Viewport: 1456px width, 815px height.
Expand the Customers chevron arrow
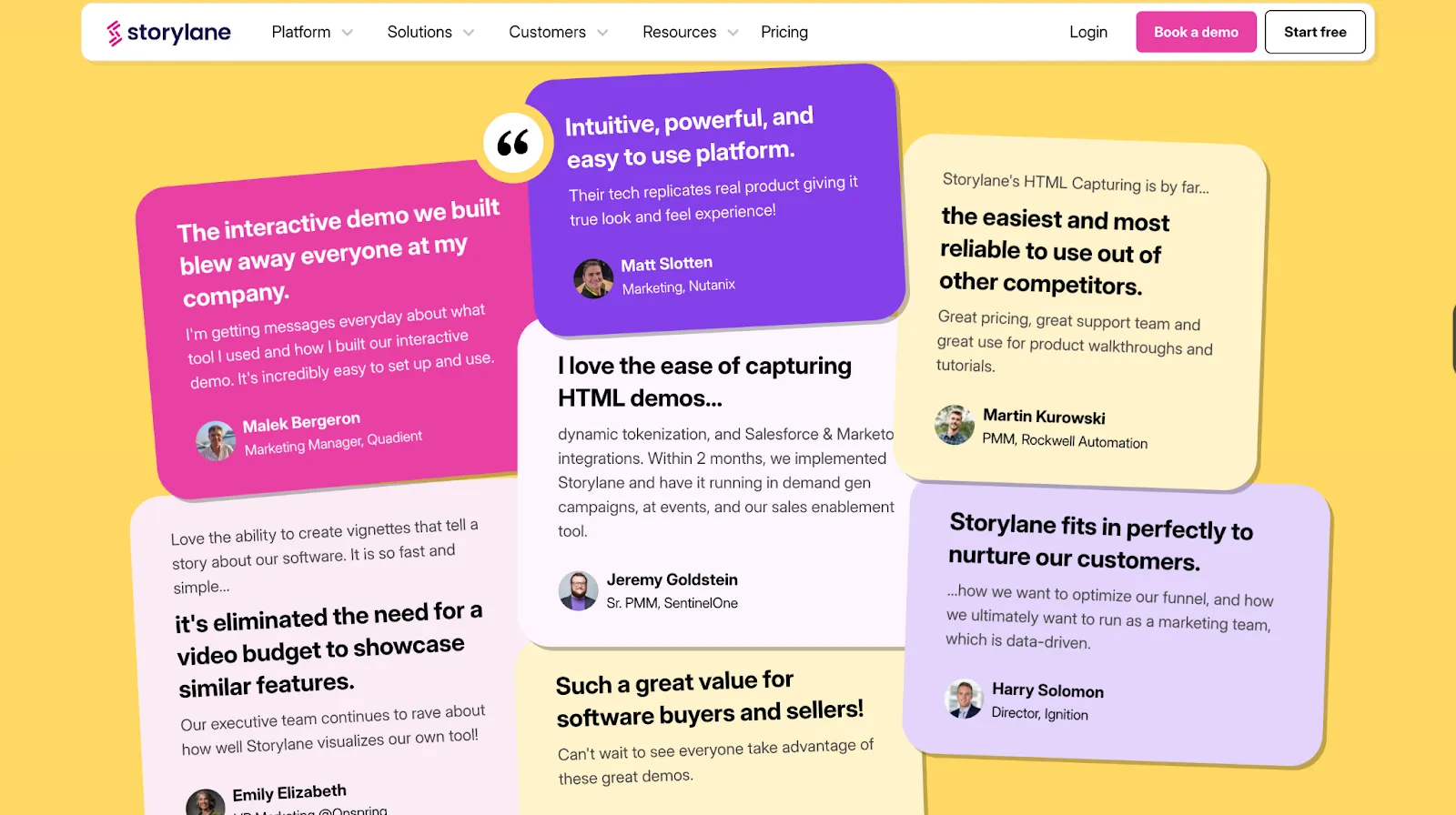click(x=602, y=33)
